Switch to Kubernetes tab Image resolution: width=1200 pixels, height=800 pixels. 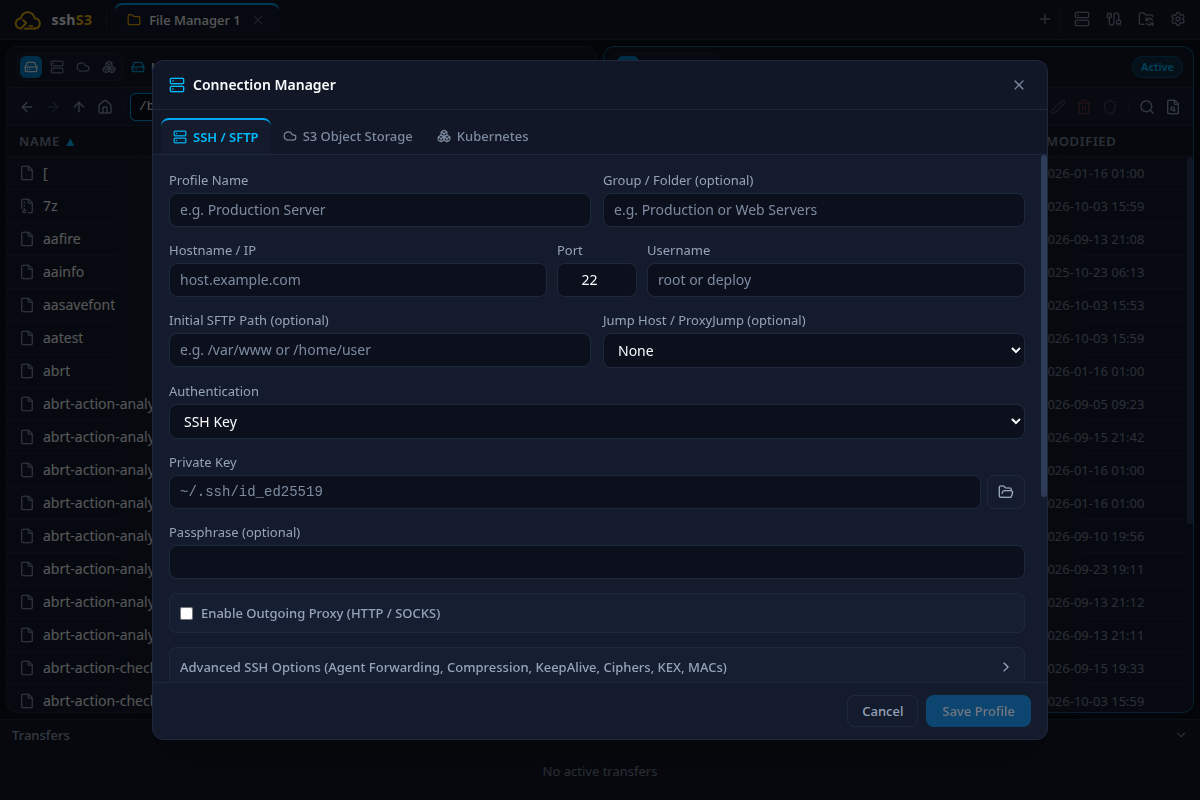click(x=483, y=136)
